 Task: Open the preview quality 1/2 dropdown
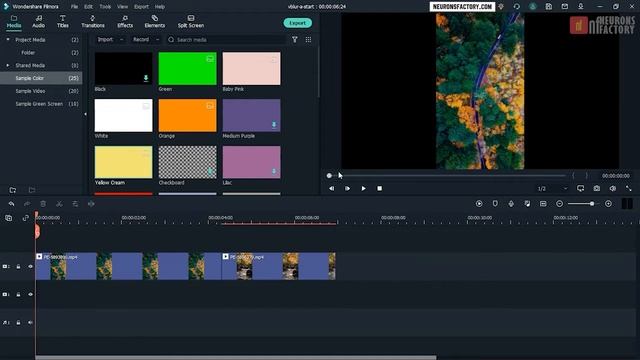point(552,189)
